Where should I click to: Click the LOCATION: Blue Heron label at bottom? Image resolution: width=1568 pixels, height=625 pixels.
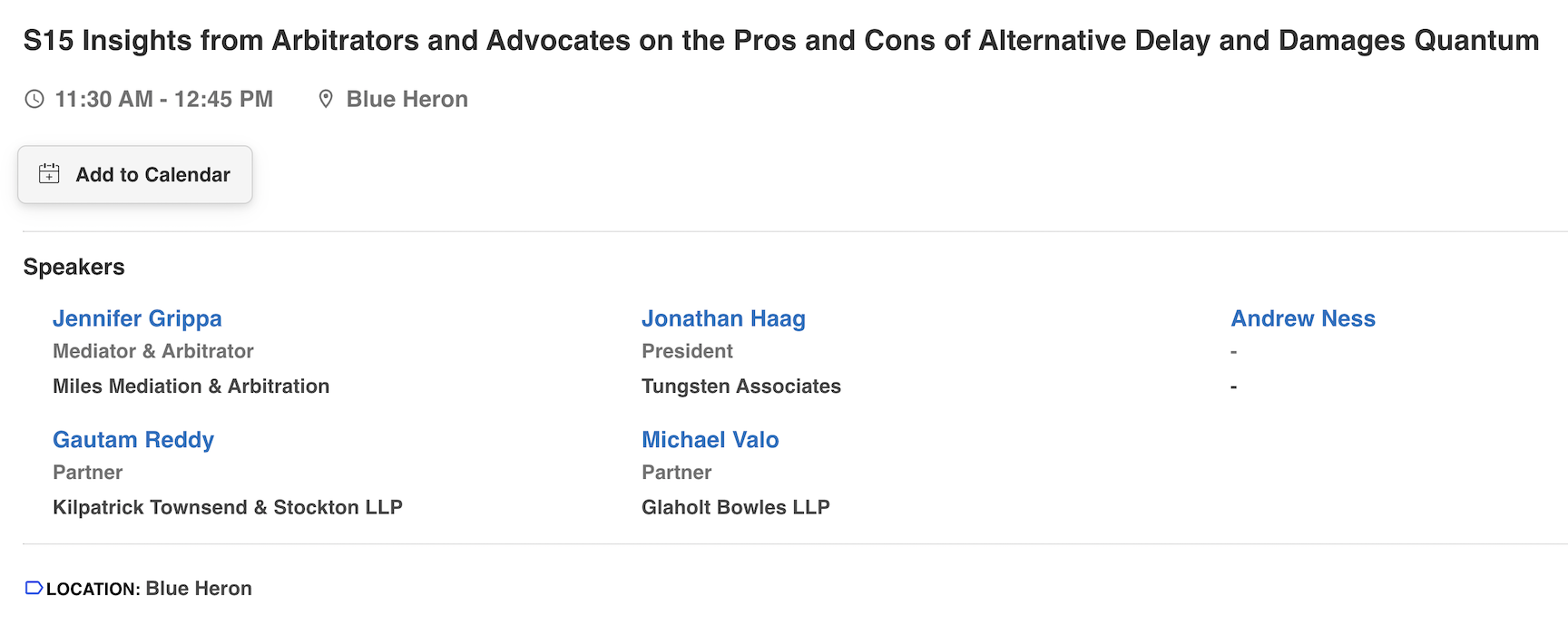149,589
